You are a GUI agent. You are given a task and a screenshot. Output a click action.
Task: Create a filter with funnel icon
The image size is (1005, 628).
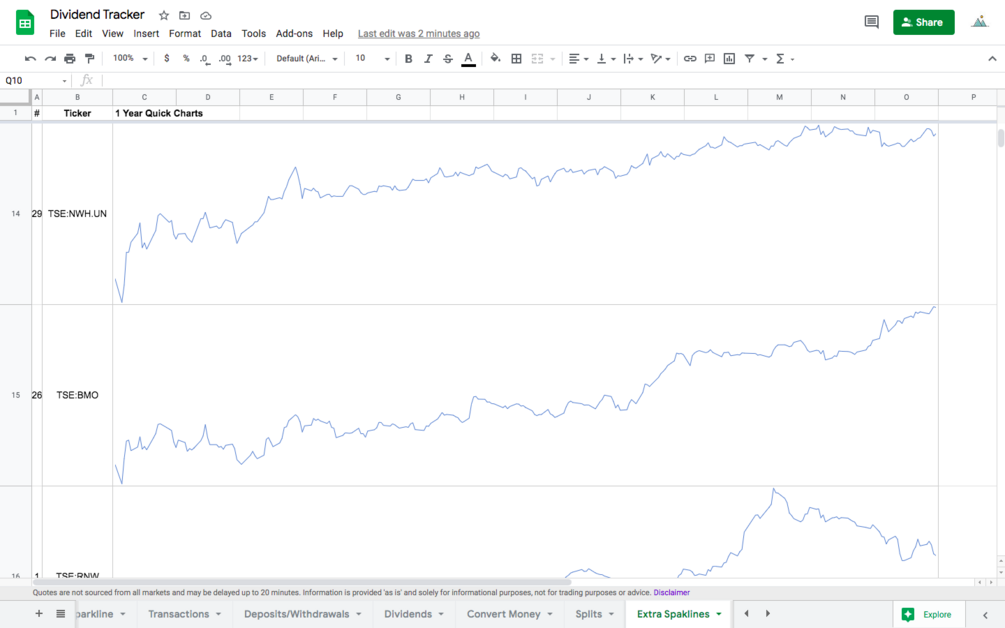pyautogui.click(x=749, y=58)
